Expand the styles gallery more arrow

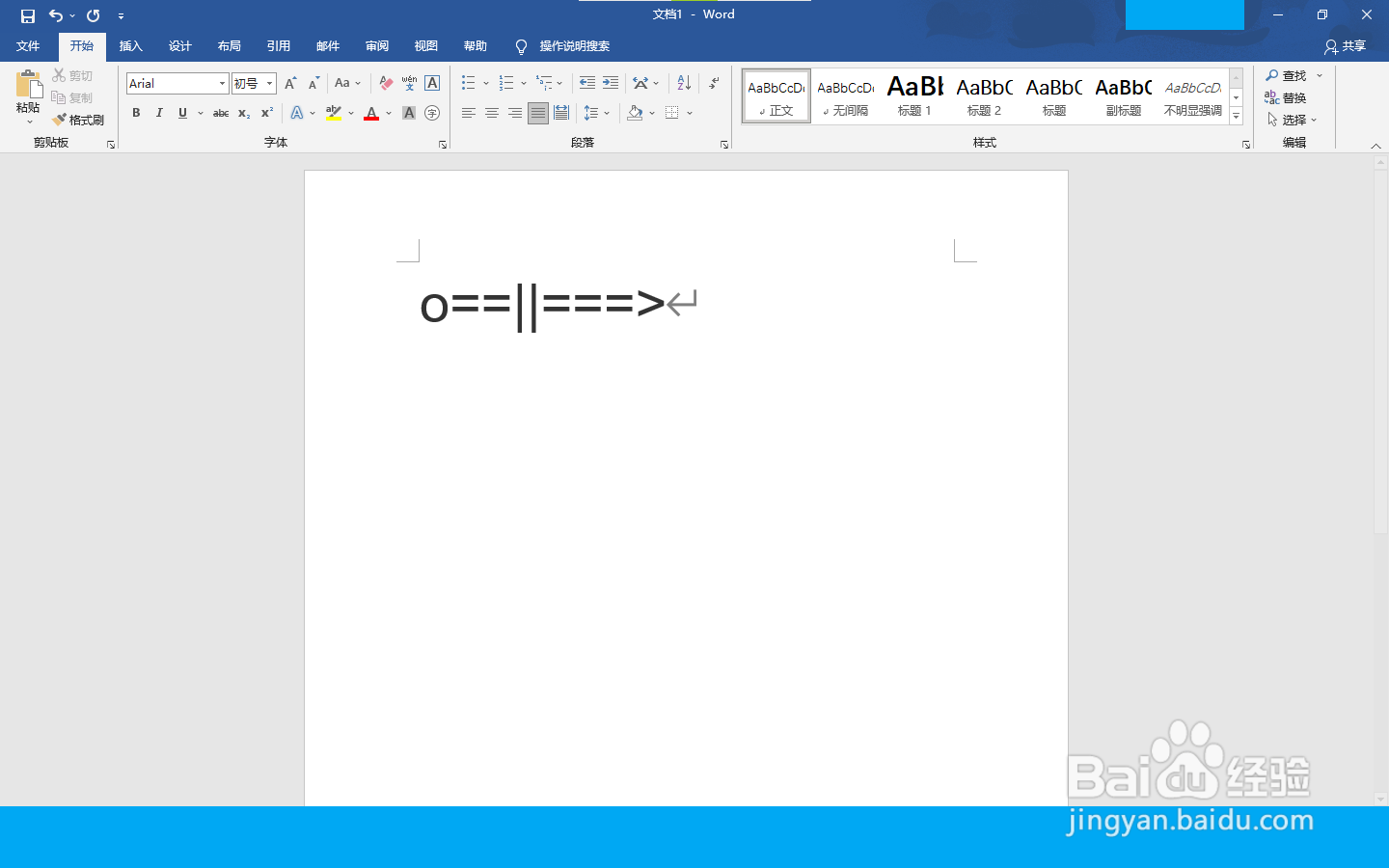tap(1236, 116)
